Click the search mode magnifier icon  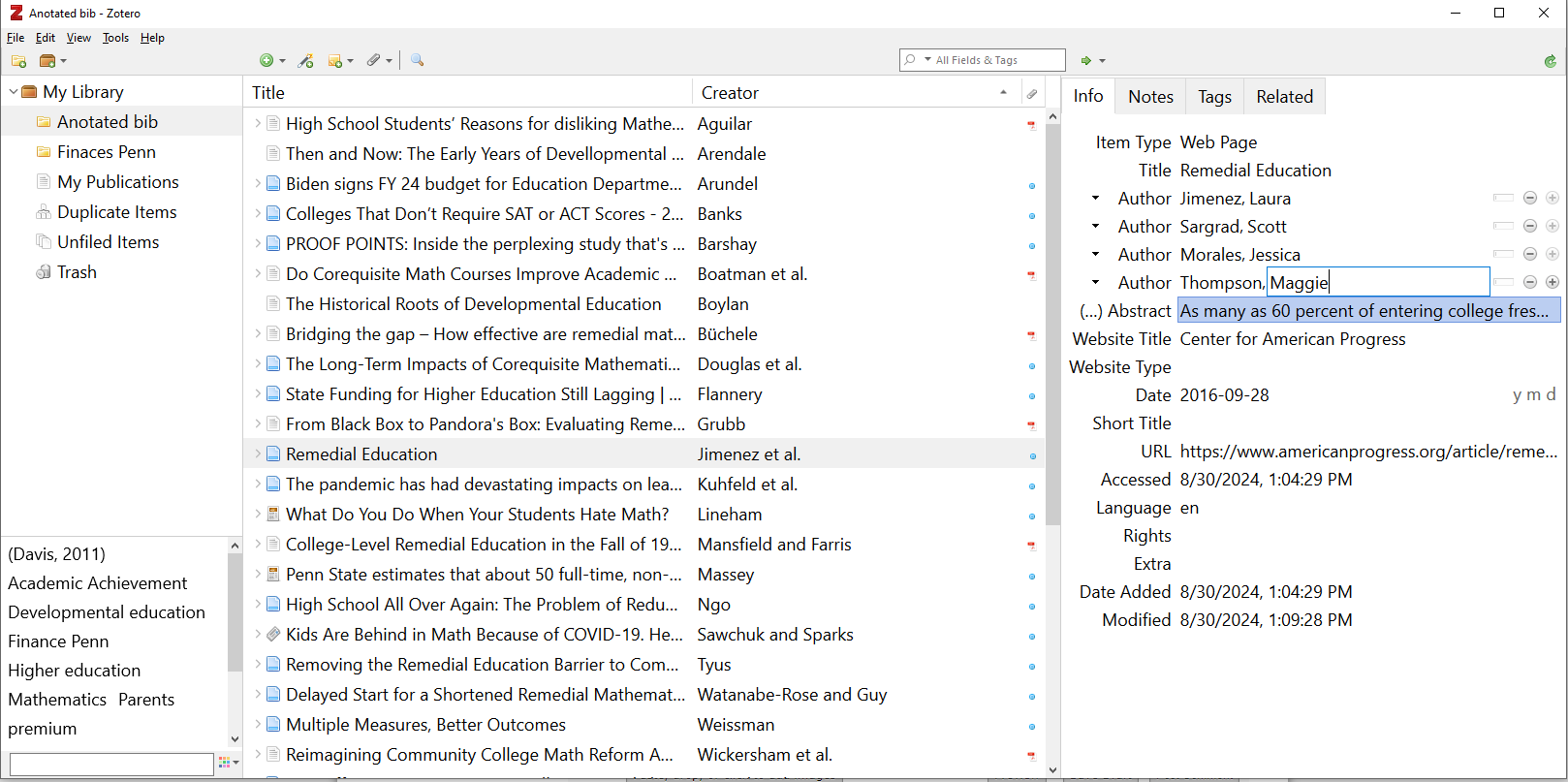click(x=910, y=60)
